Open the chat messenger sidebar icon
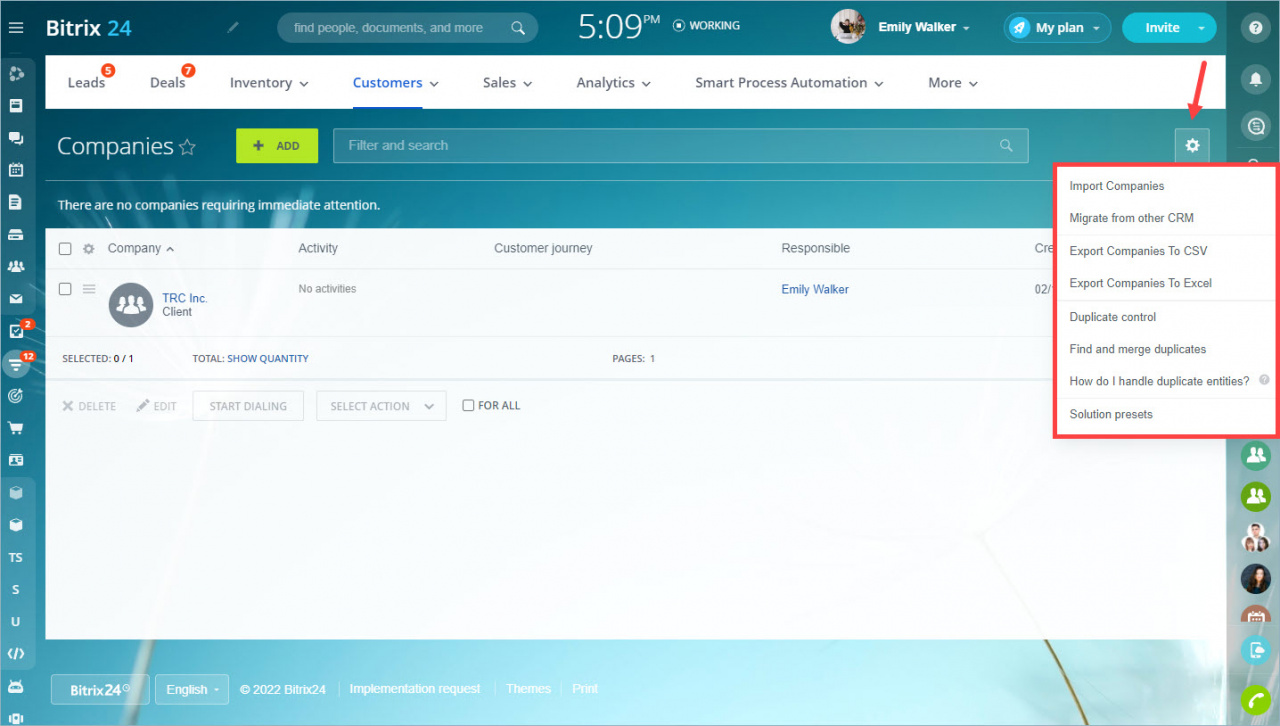Screen dimensions: 1280x726 [x=16, y=138]
